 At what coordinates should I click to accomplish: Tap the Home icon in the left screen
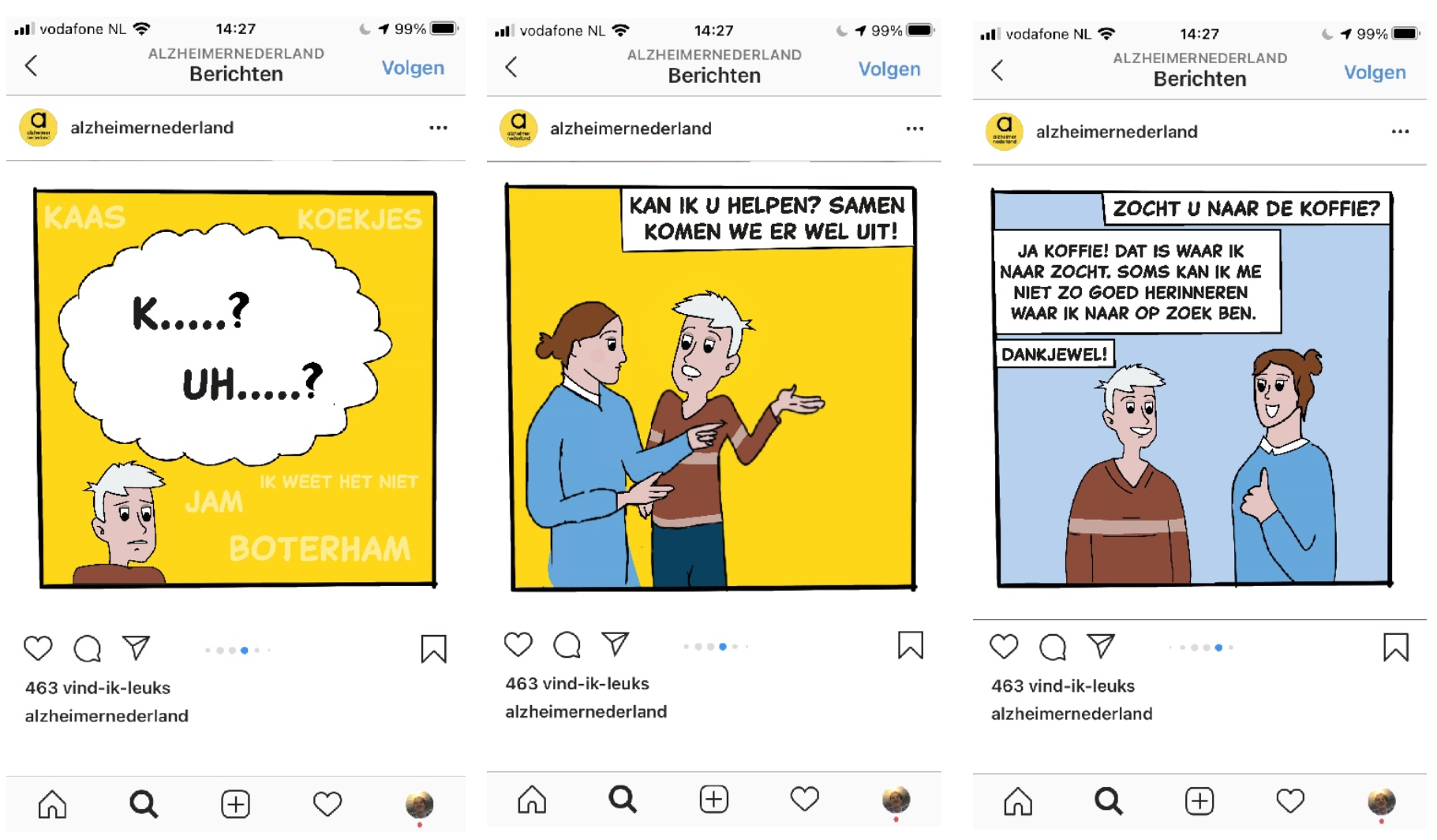pos(52,804)
